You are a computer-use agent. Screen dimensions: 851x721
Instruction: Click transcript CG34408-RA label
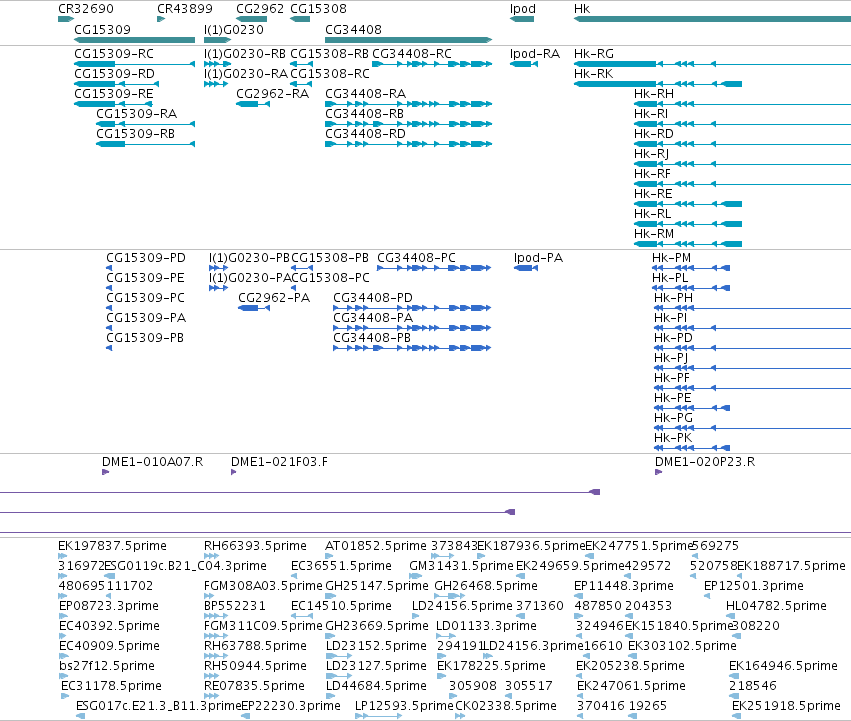(365, 94)
